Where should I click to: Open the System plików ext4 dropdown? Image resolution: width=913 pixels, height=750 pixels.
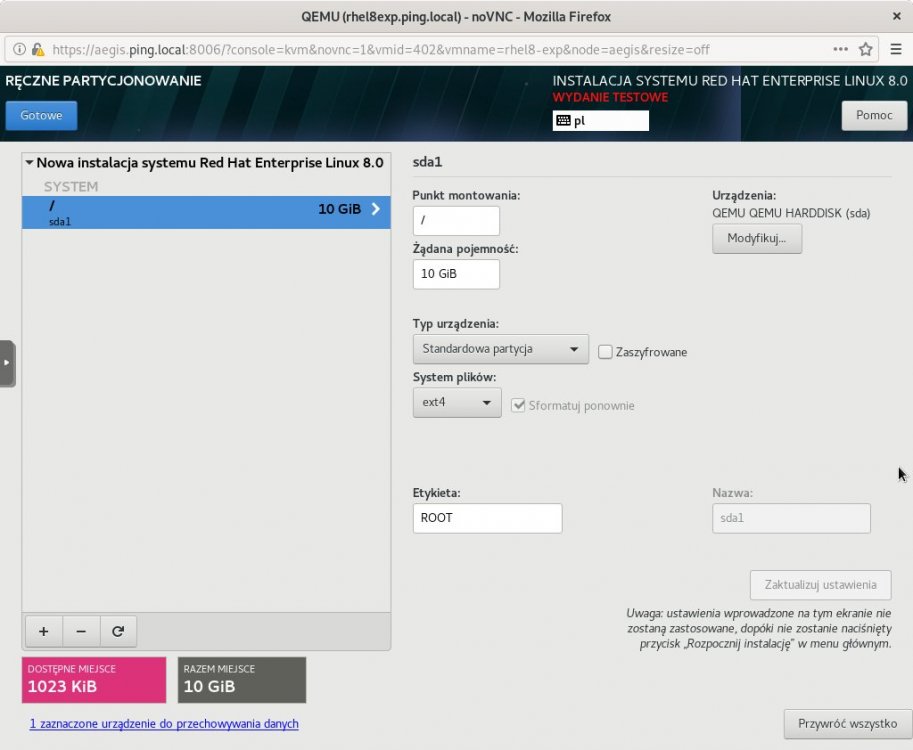click(x=457, y=402)
